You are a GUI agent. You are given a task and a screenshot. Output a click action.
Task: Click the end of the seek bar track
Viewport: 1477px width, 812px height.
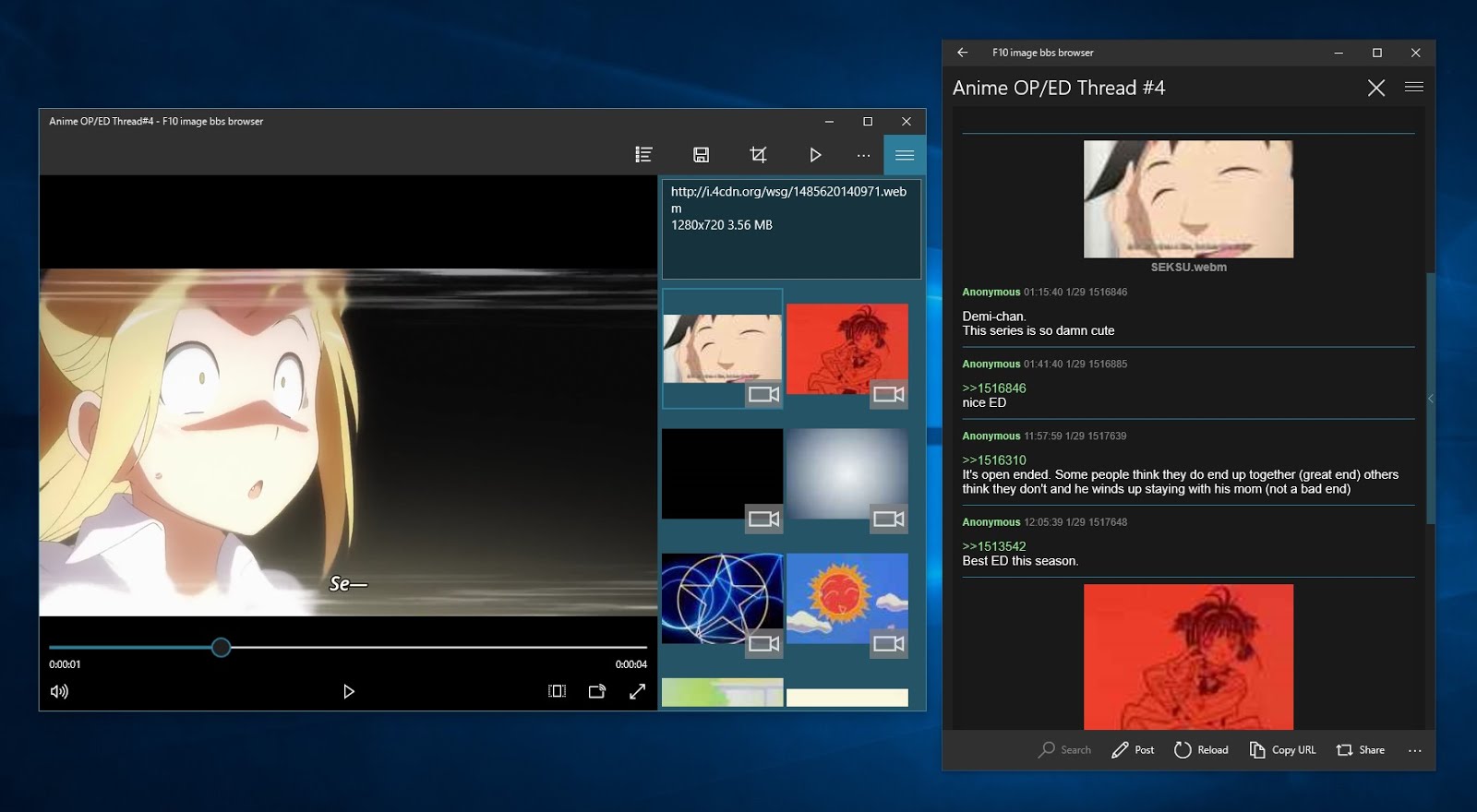tap(644, 648)
